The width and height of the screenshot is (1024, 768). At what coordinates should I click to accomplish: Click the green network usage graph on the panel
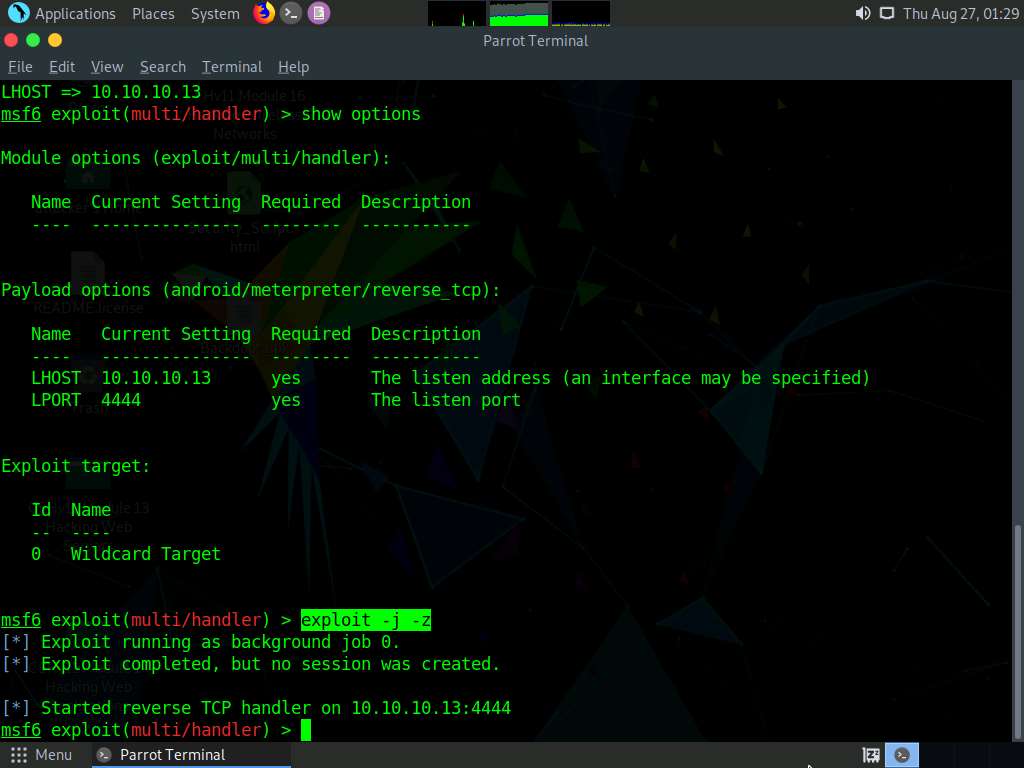coord(520,13)
